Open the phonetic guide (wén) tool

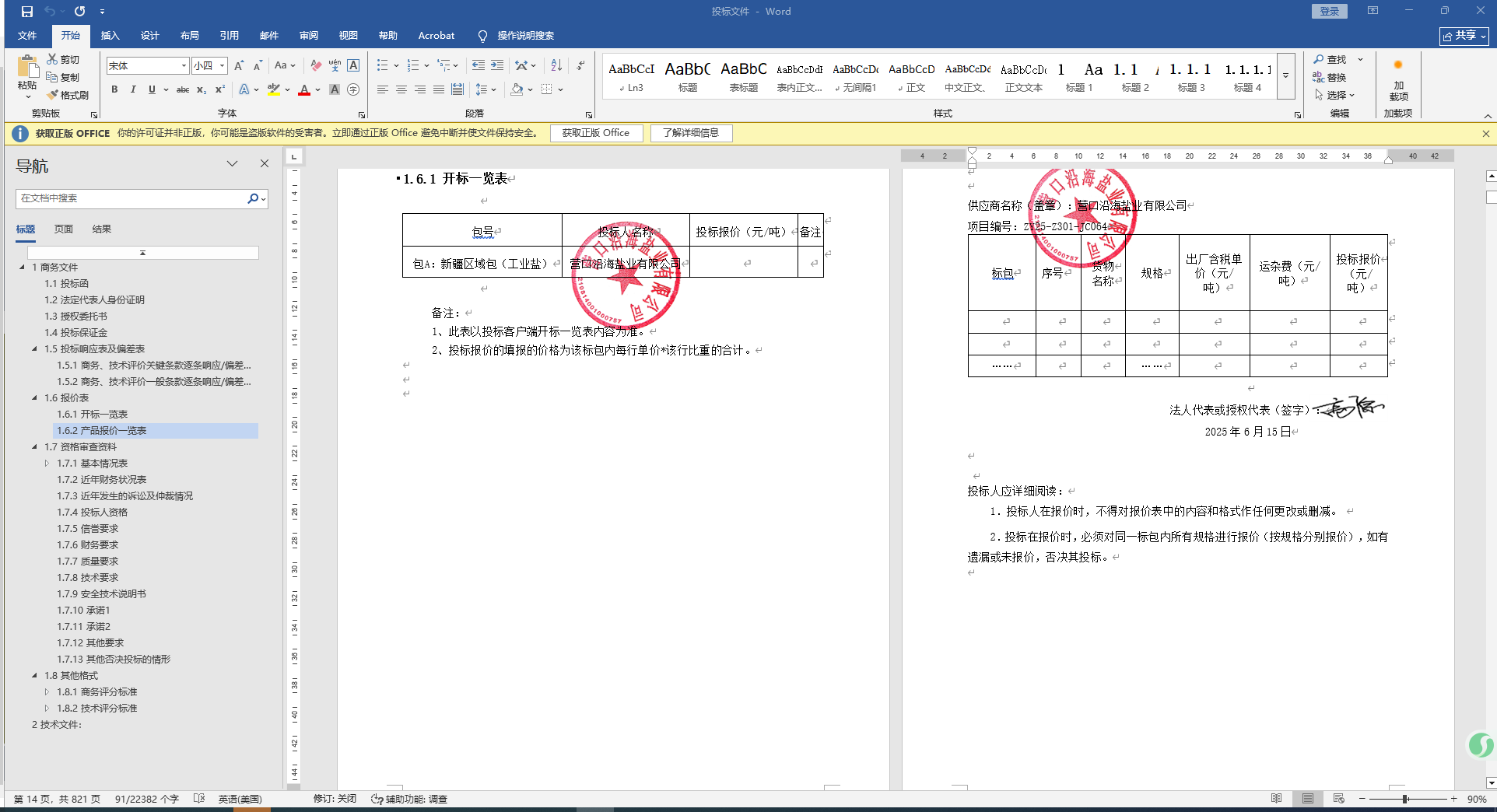335,65
